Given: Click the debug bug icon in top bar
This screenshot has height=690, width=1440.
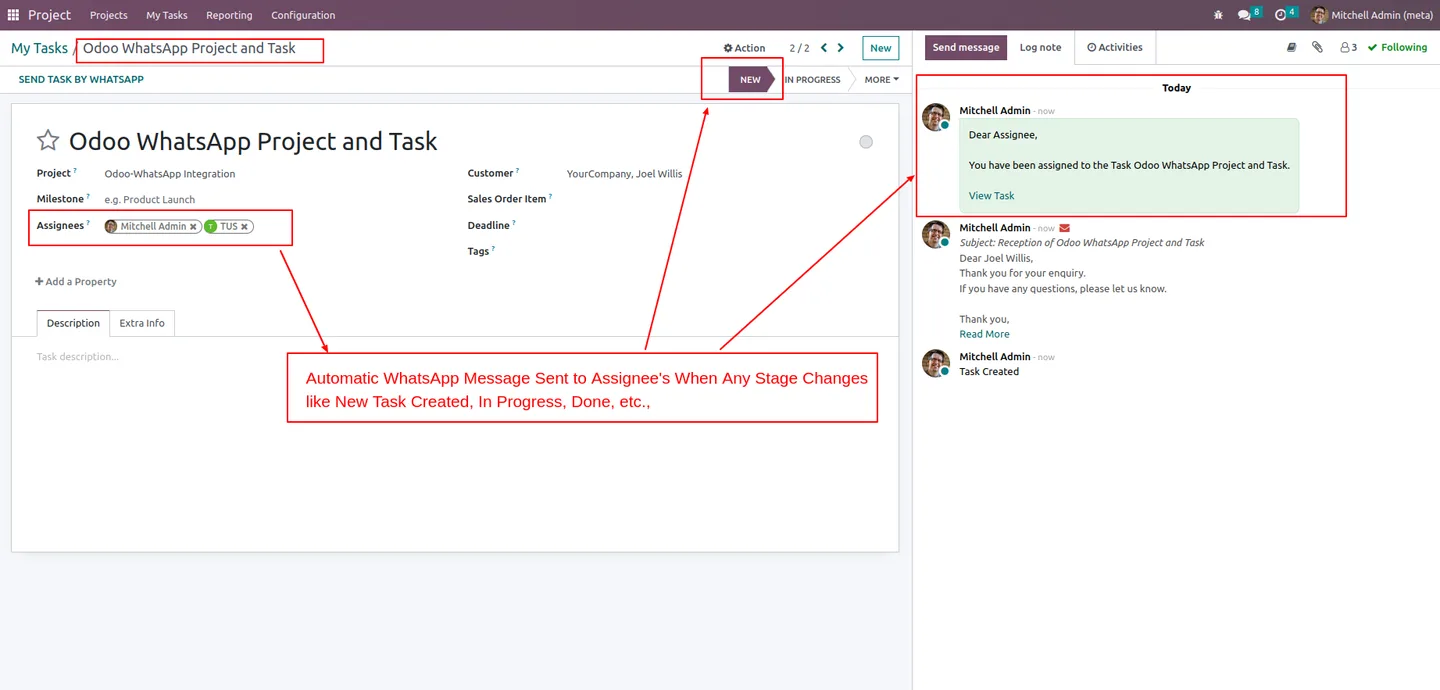Looking at the screenshot, I should [x=1218, y=15].
